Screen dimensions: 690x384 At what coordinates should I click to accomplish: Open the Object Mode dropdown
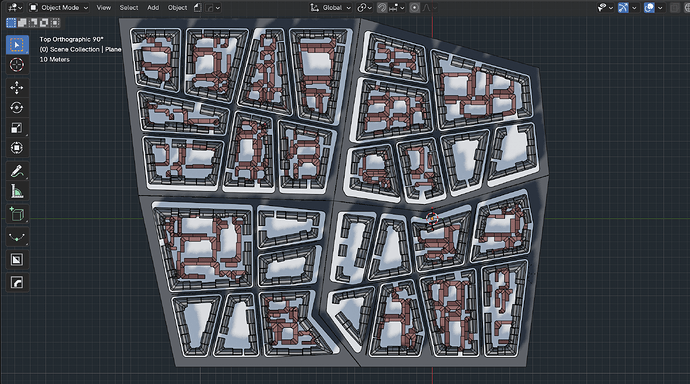click(x=59, y=7)
